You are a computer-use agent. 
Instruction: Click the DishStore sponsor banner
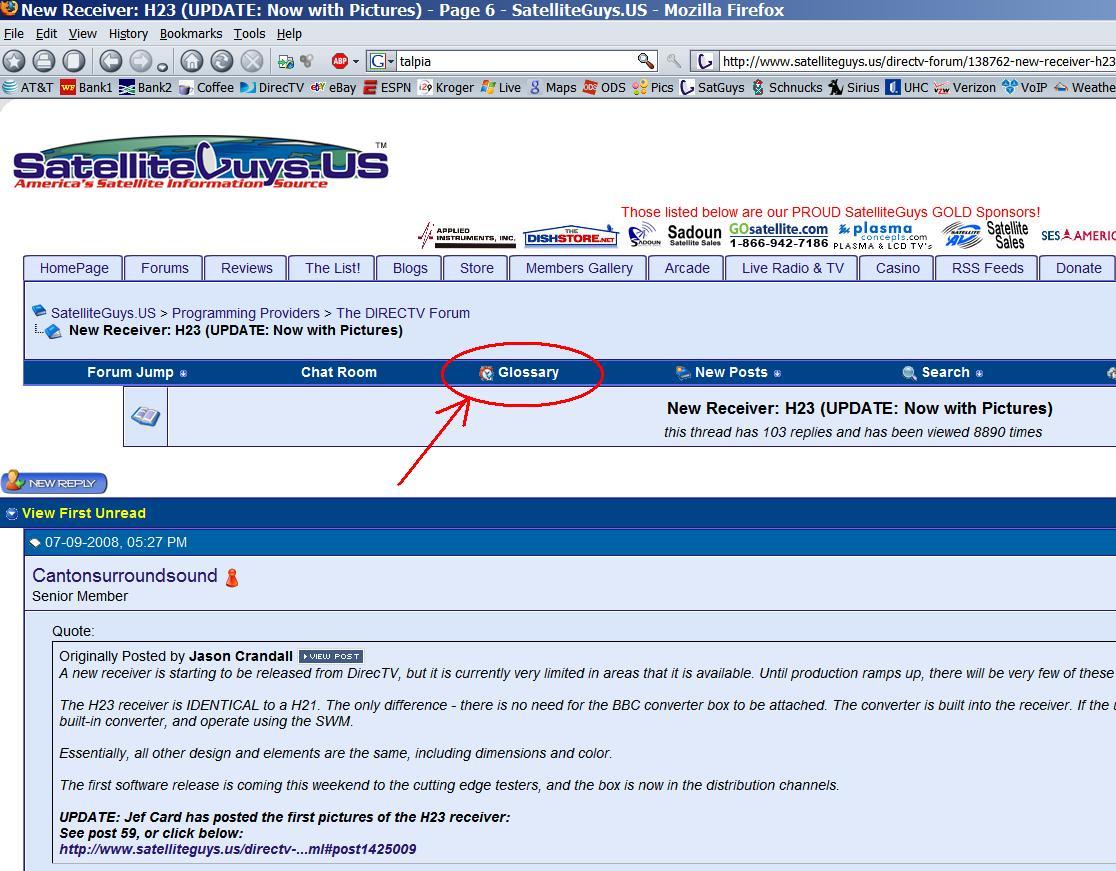click(570, 236)
